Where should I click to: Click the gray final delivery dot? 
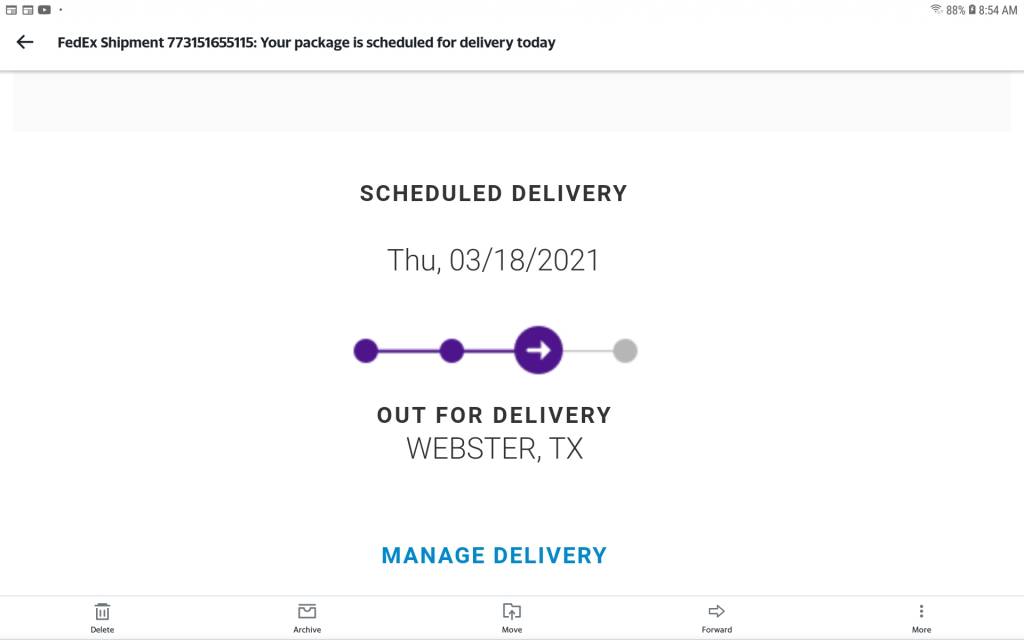coord(625,351)
